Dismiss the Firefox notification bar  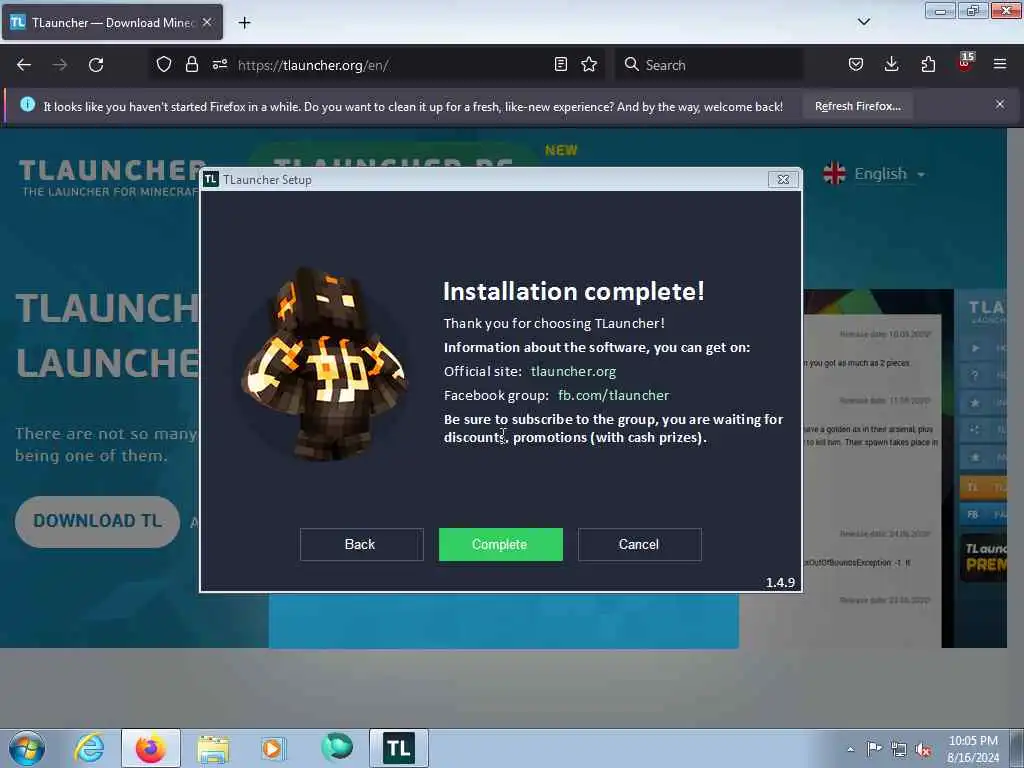tap(1000, 104)
